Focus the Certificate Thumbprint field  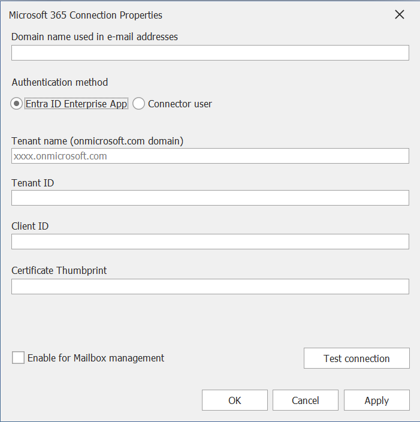[x=210, y=287]
